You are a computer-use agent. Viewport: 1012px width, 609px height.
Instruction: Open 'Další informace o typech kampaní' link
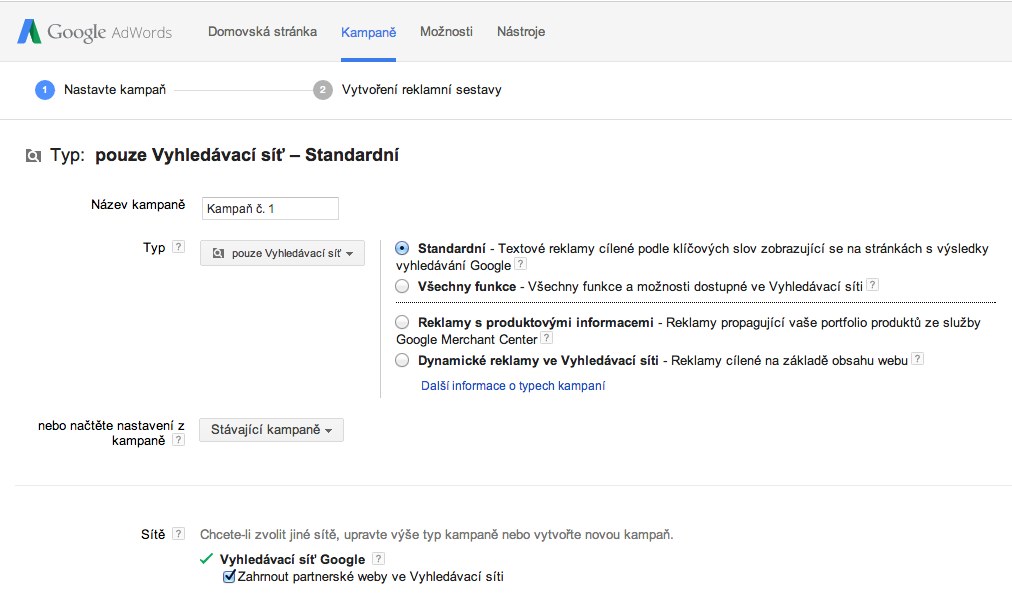click(x=513, y=386)
